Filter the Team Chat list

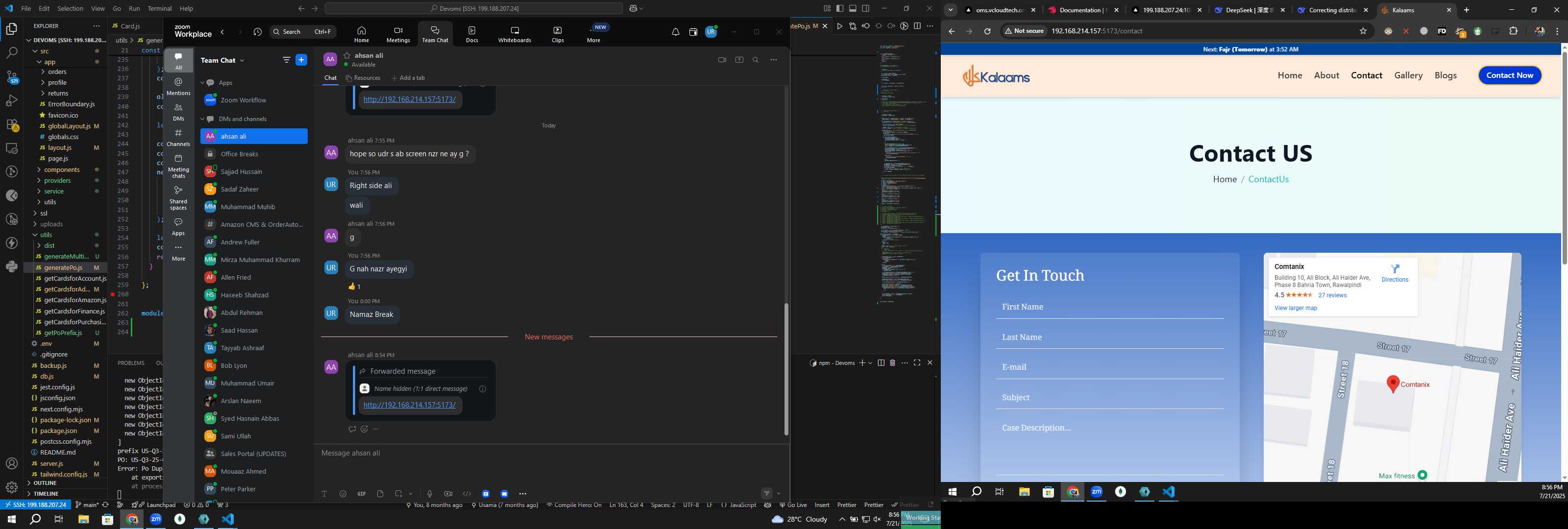click(286, 60)
